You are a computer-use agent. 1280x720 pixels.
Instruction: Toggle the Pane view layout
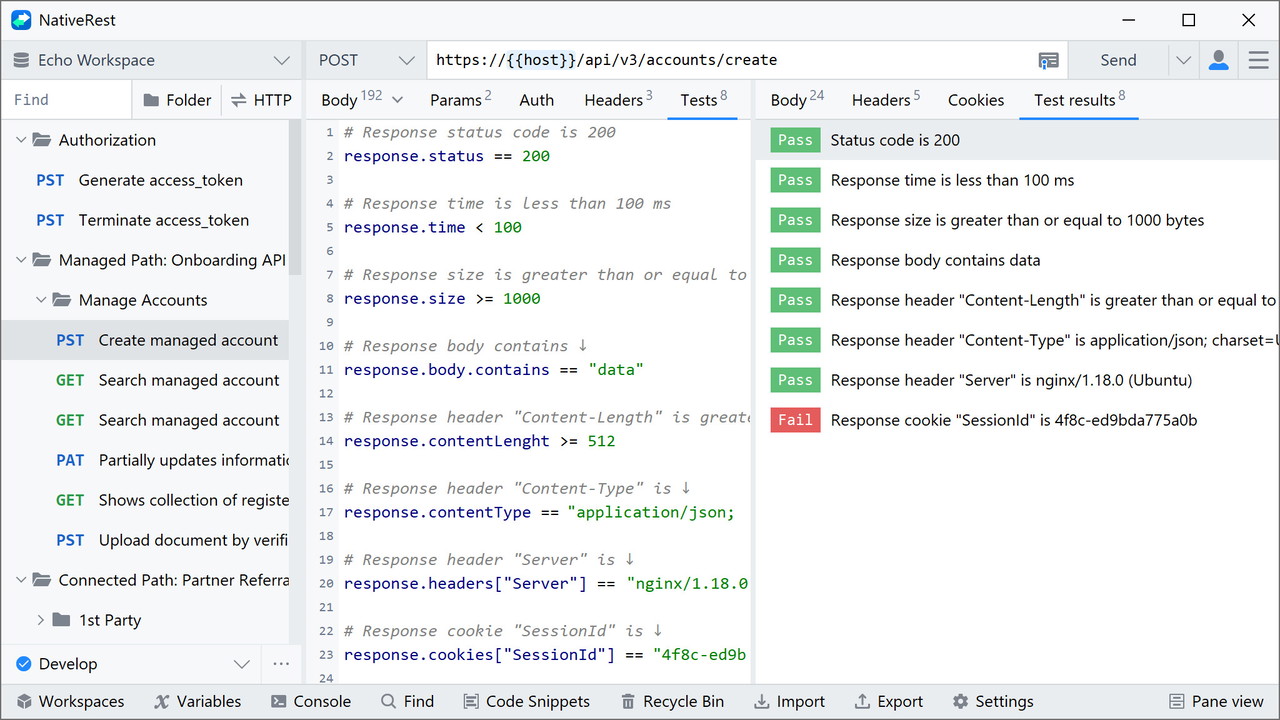point(1216,701)
